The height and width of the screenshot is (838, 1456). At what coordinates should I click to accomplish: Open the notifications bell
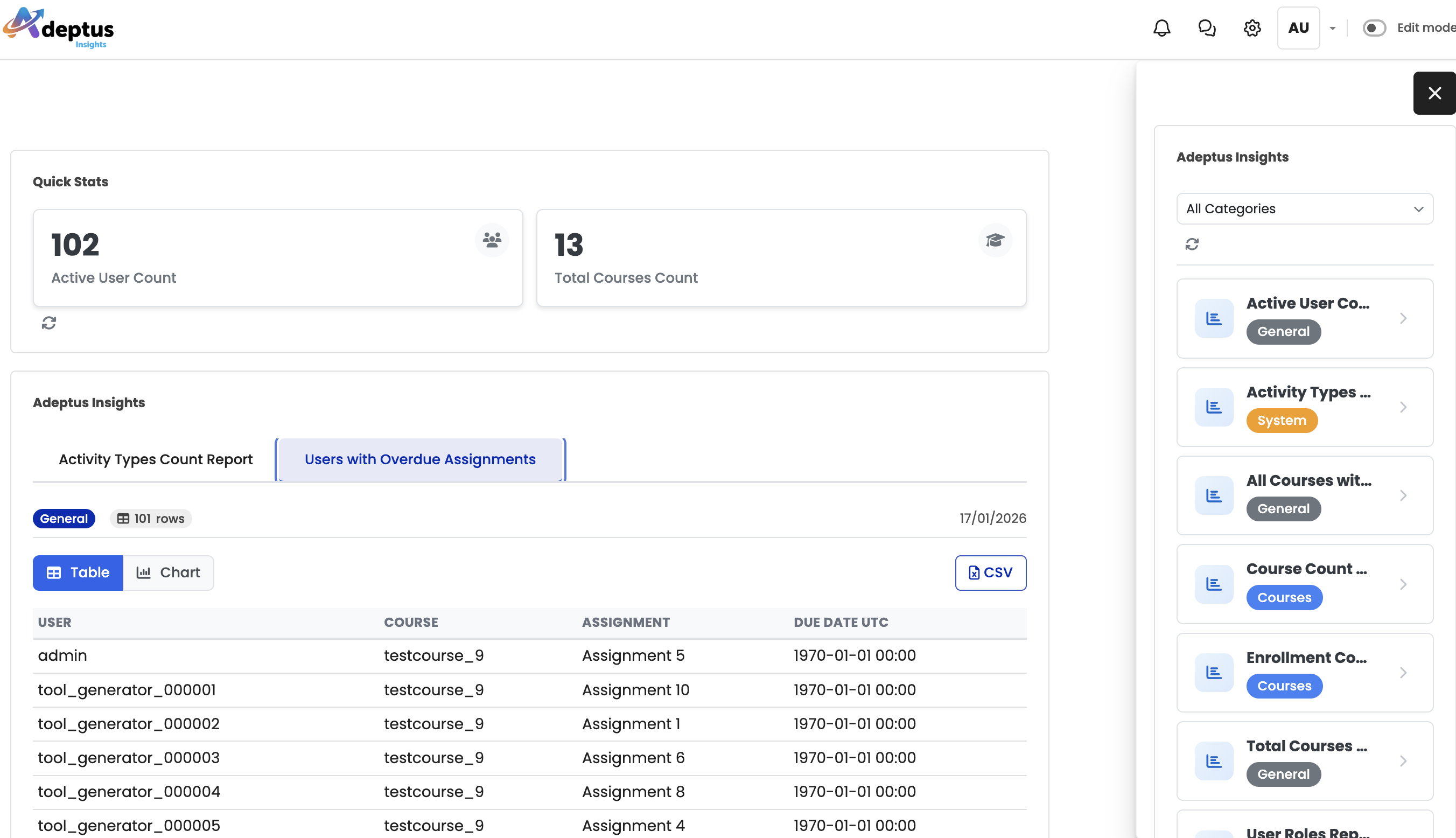(1161, 27)
